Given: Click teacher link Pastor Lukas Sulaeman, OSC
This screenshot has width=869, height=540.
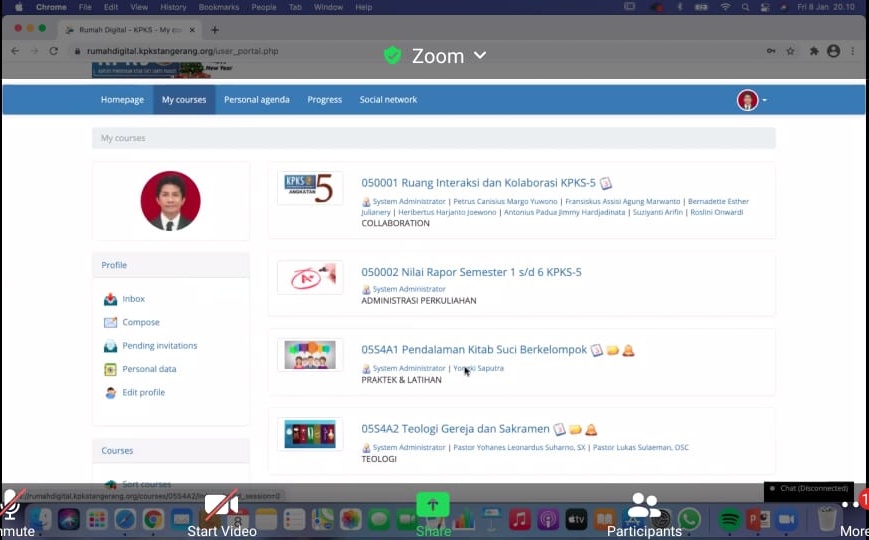Looking at the screenshot, I should 641,447.
